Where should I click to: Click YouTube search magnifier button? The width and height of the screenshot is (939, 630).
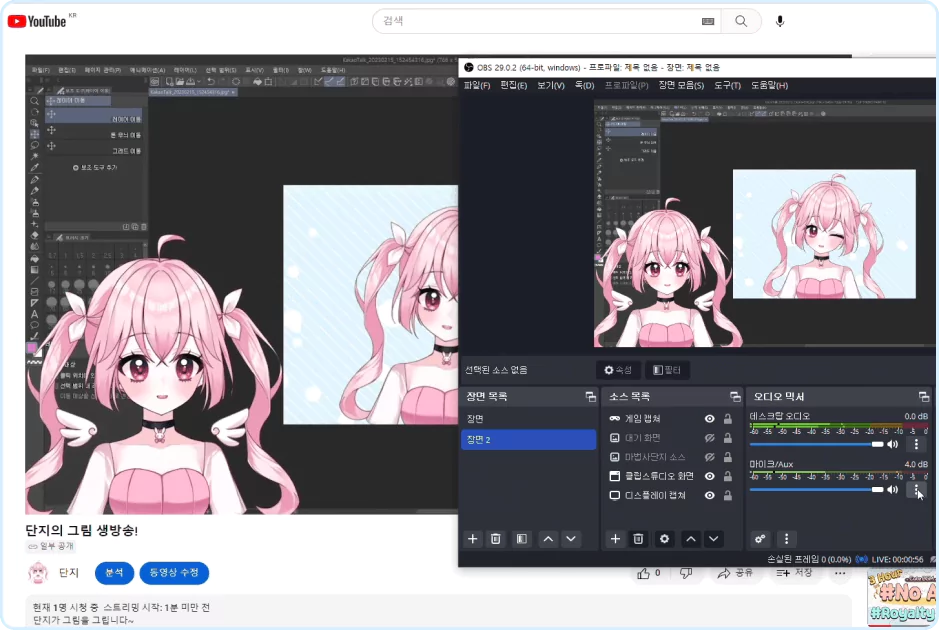point(741,22)
